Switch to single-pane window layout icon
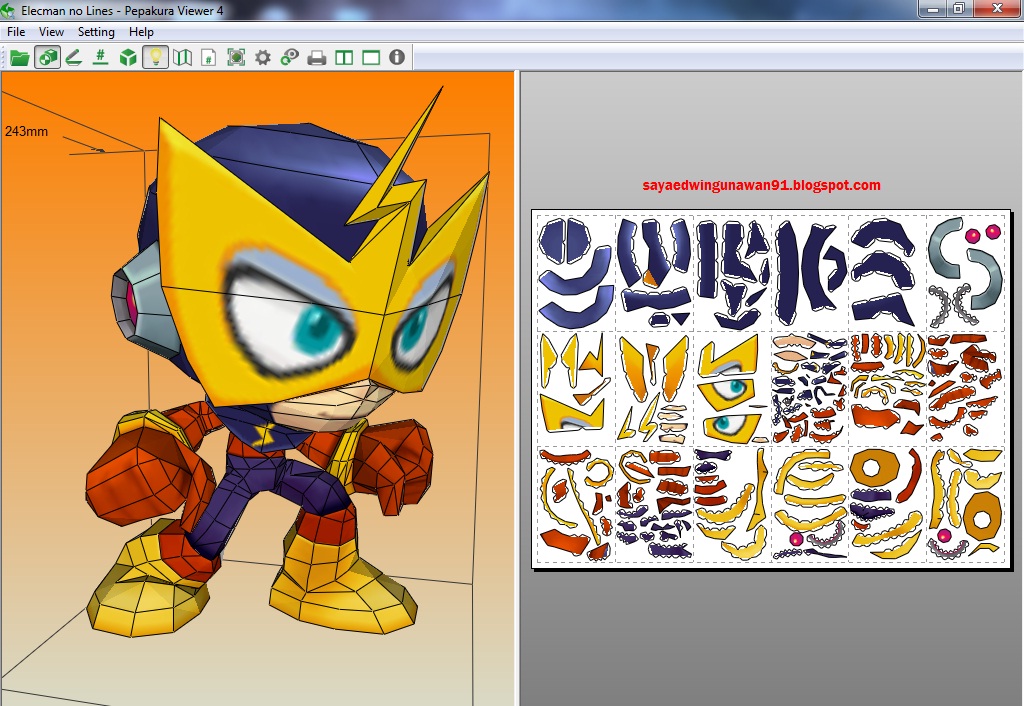Image resolution: width=1024 pixels, height=706 pixels. (371, 57)
